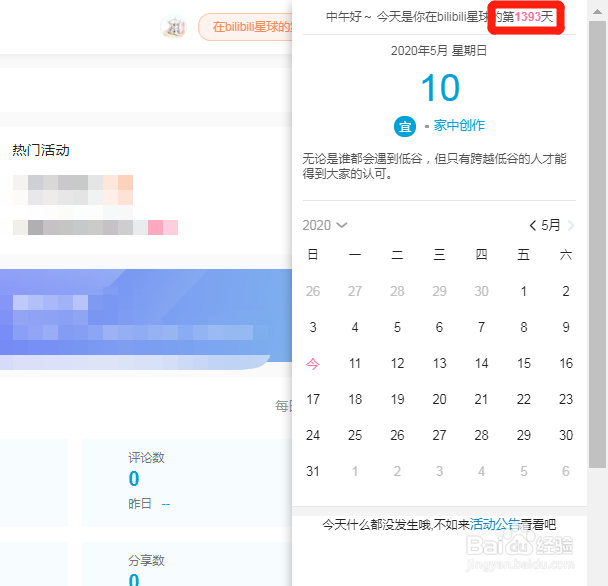Select greyed June 5 date
Screen dimensions: 608x586
pos(523,472)
